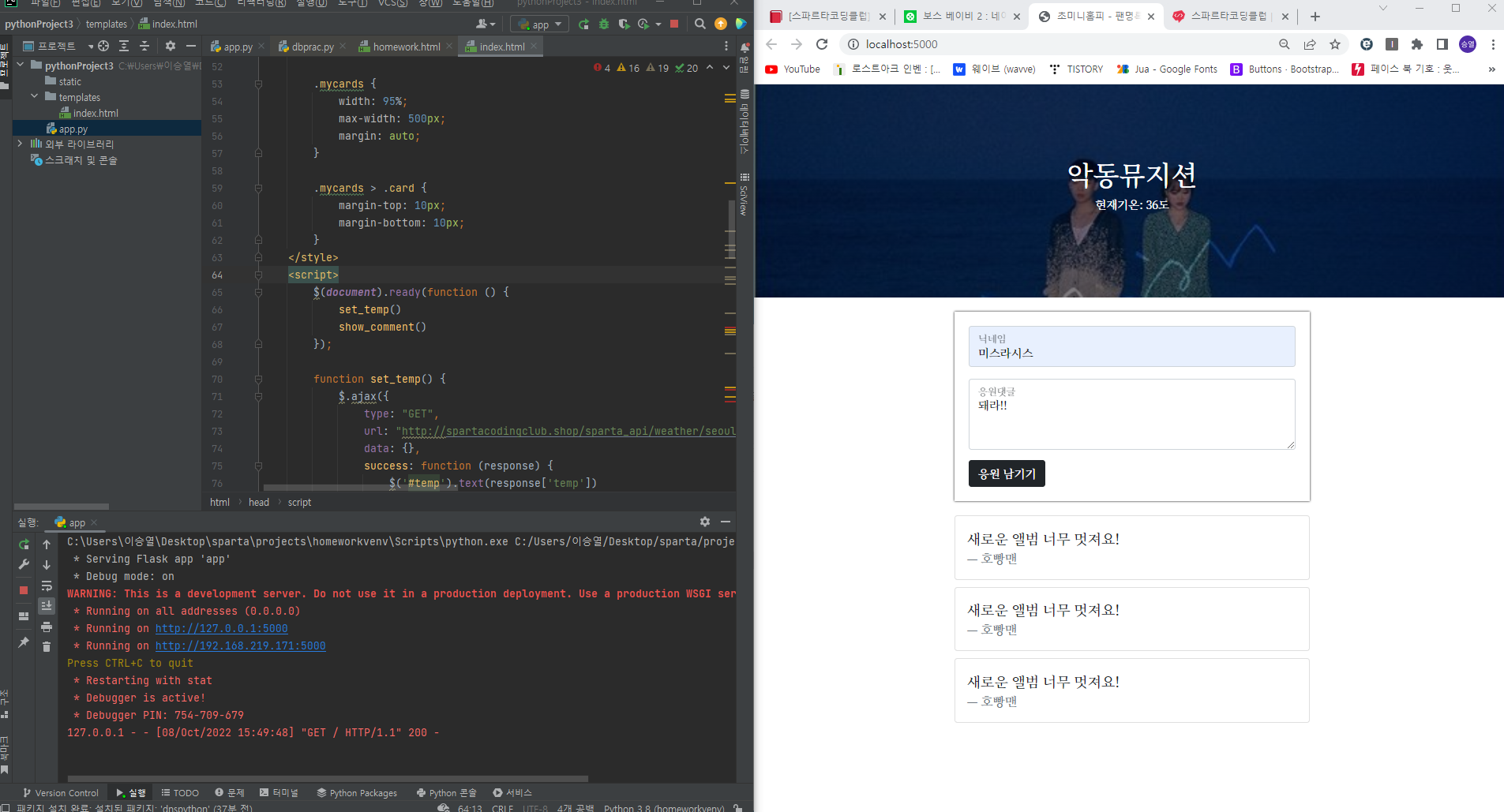The height and width of the screenshot is (812, 1504).
Task: Open the YouTube bookmark
Action: coord(793,69)
